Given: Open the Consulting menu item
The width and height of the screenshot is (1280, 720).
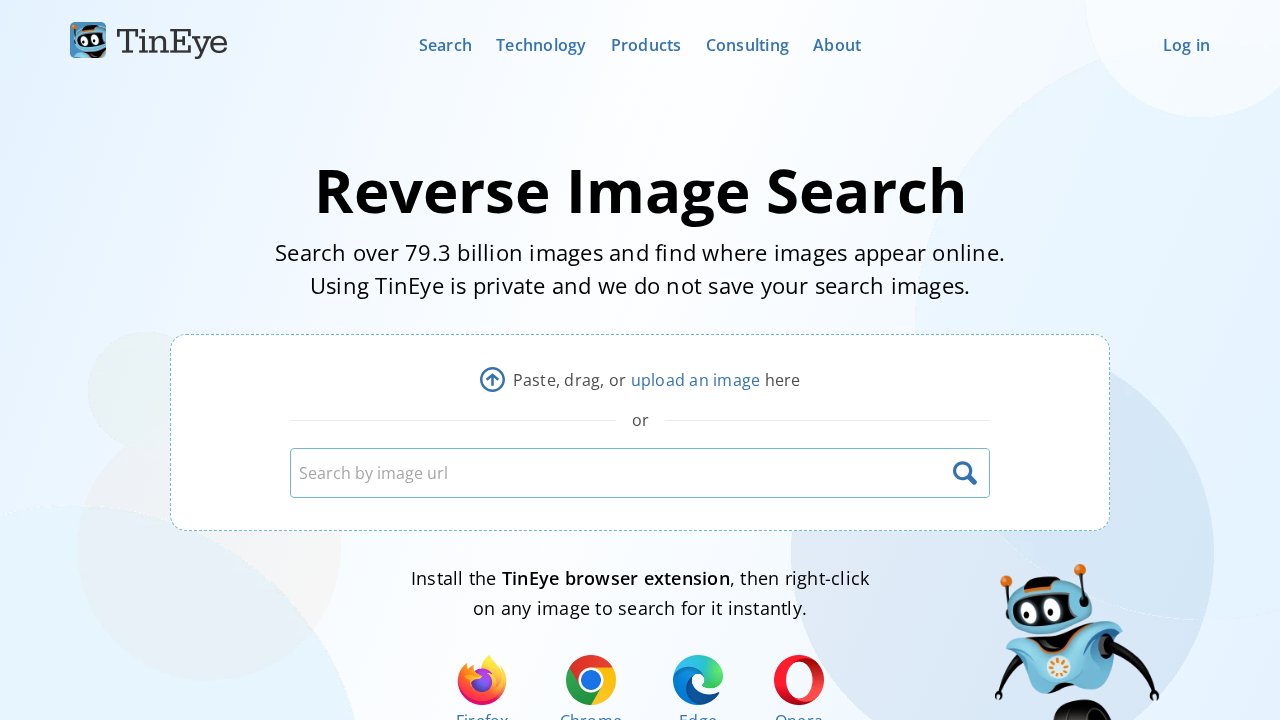Looking at the screenshot, I should 747,43.
